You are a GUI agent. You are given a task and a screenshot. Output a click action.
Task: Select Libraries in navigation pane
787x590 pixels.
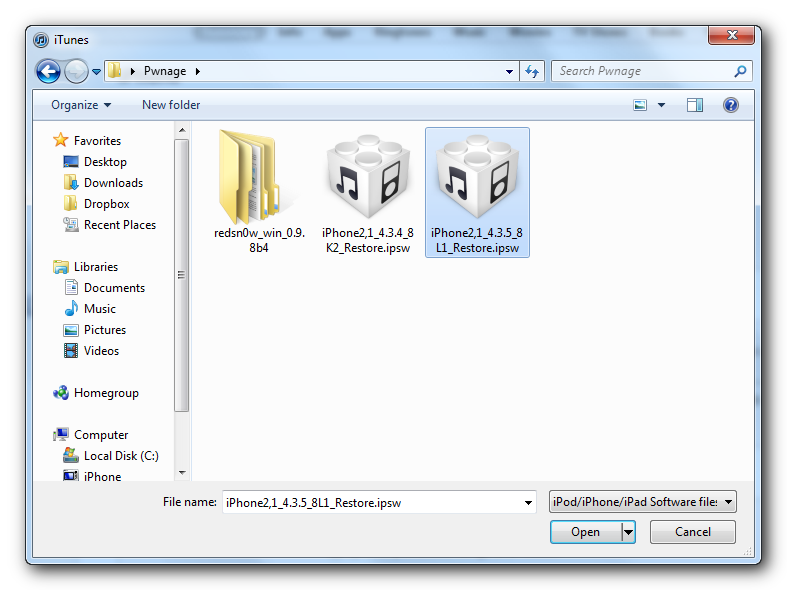[x=96, y=267]
